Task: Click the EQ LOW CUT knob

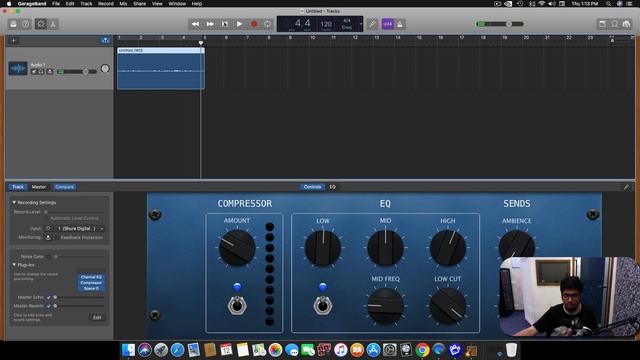Action: point(448,306)
